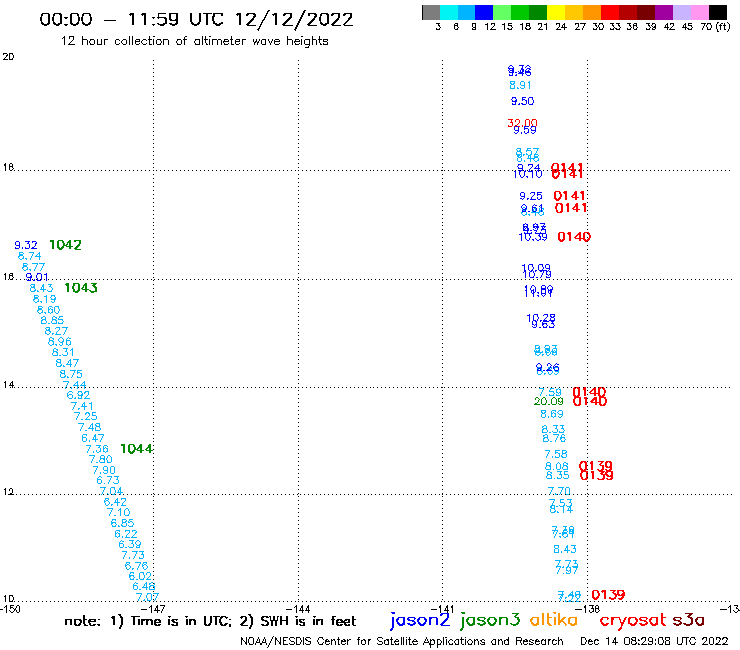Click the wave height value '6.92'
Screen dimensions: 740x650
(x=78, y=395)
